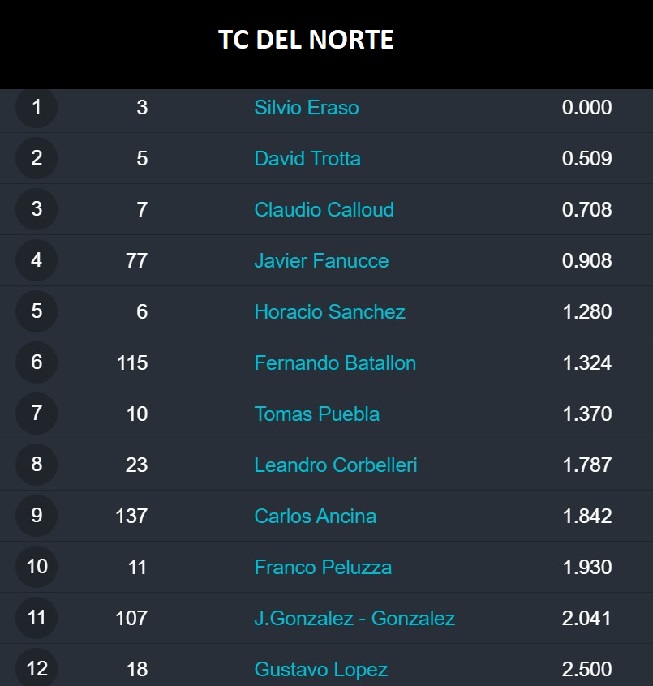The height and width of the screenshot is (686, 653).
Task: Open J.Gonzalez - Gonzalez link
Action: click(354, 618)
